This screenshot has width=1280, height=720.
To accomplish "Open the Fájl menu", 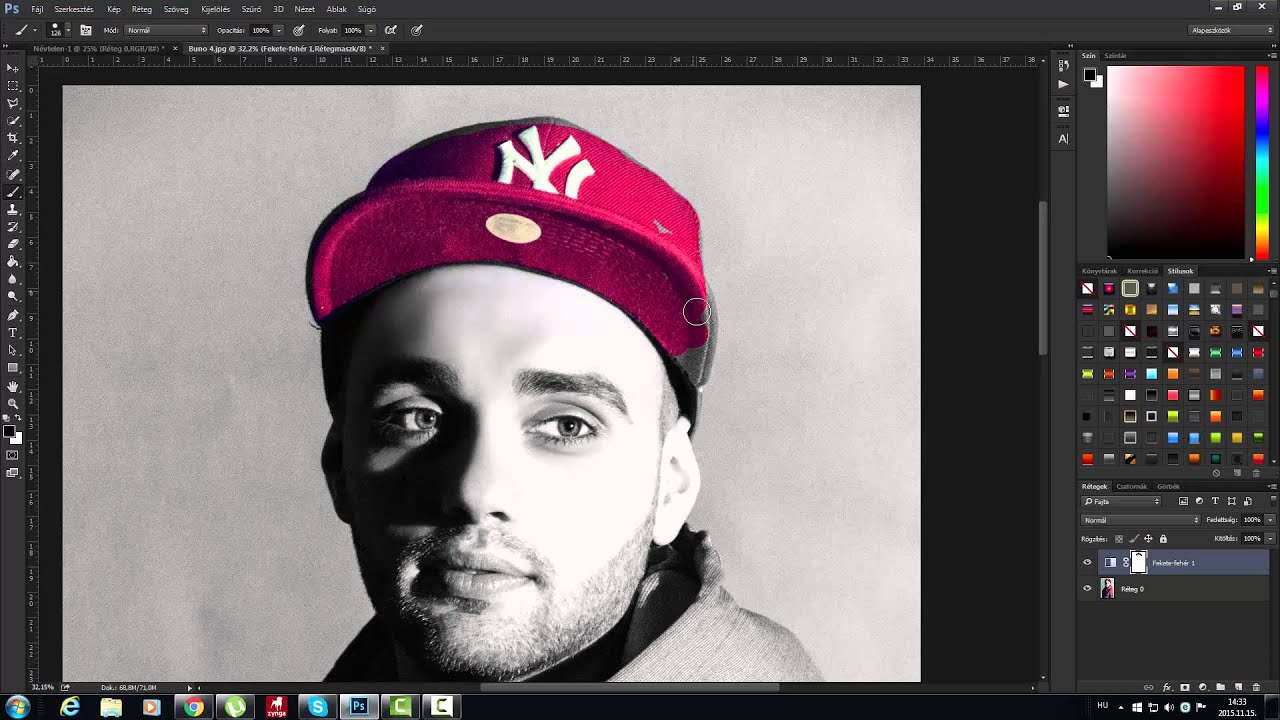I will [x=37, y=9].
